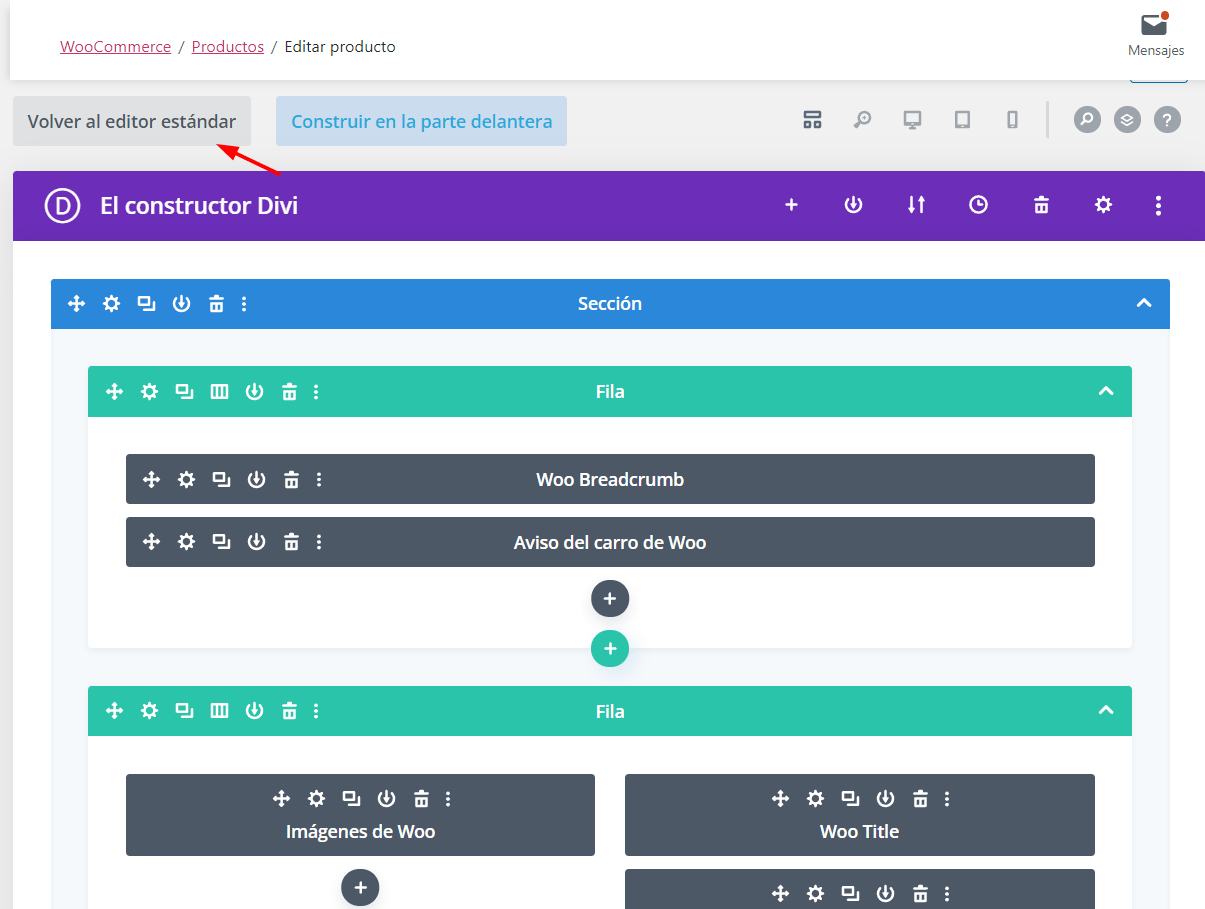
Task: Open first Fila more options dots
Action: click(316, 392)
